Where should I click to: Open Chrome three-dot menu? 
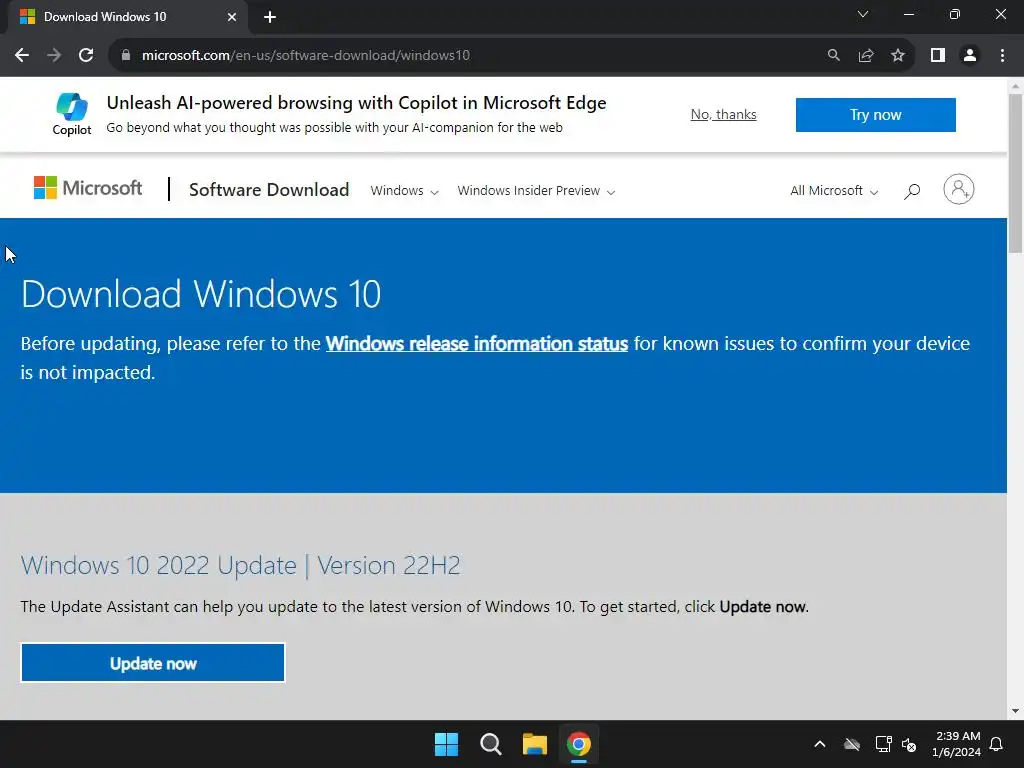pyautogui.click(x=1002, y=56)
